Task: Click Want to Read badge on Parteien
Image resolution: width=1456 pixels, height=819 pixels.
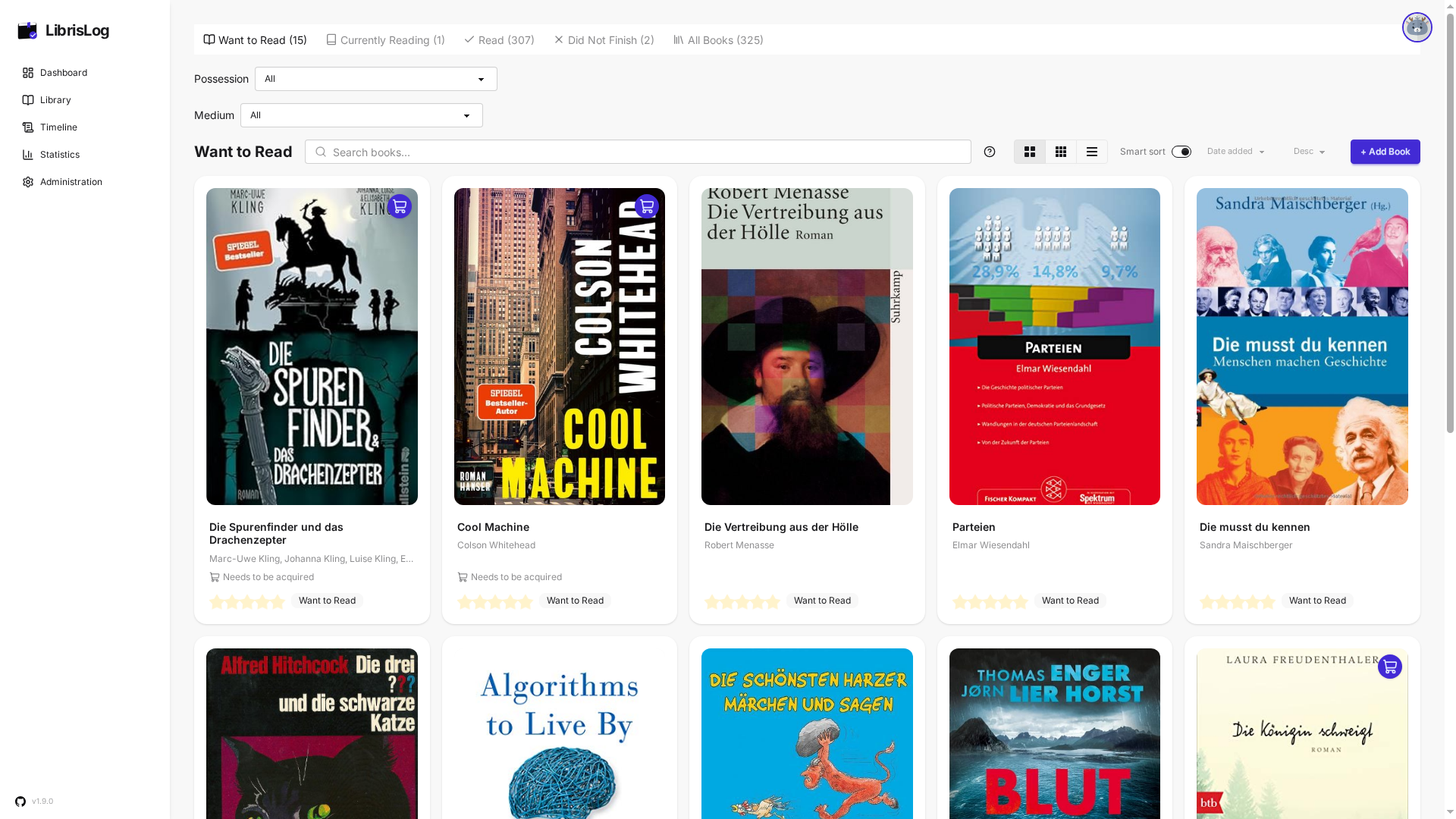Action: pos(1070,601)
